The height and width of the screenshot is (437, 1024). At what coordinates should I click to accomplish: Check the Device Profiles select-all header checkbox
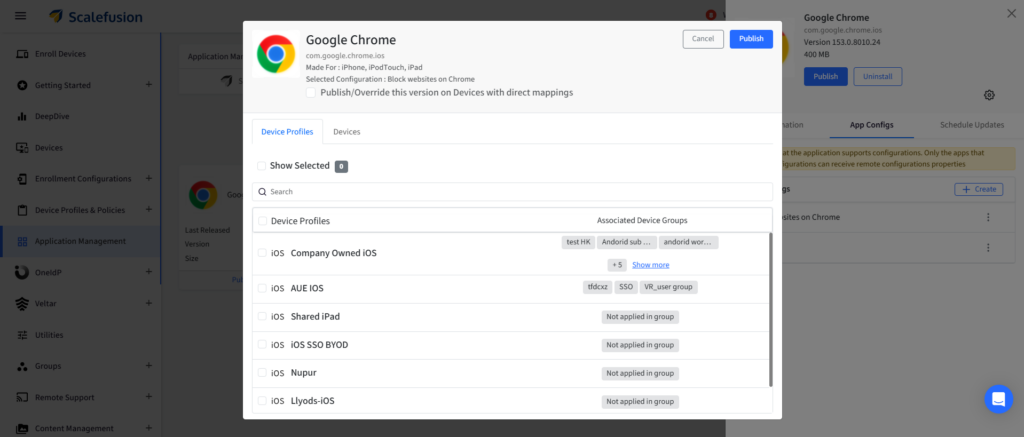click(262, 221)
